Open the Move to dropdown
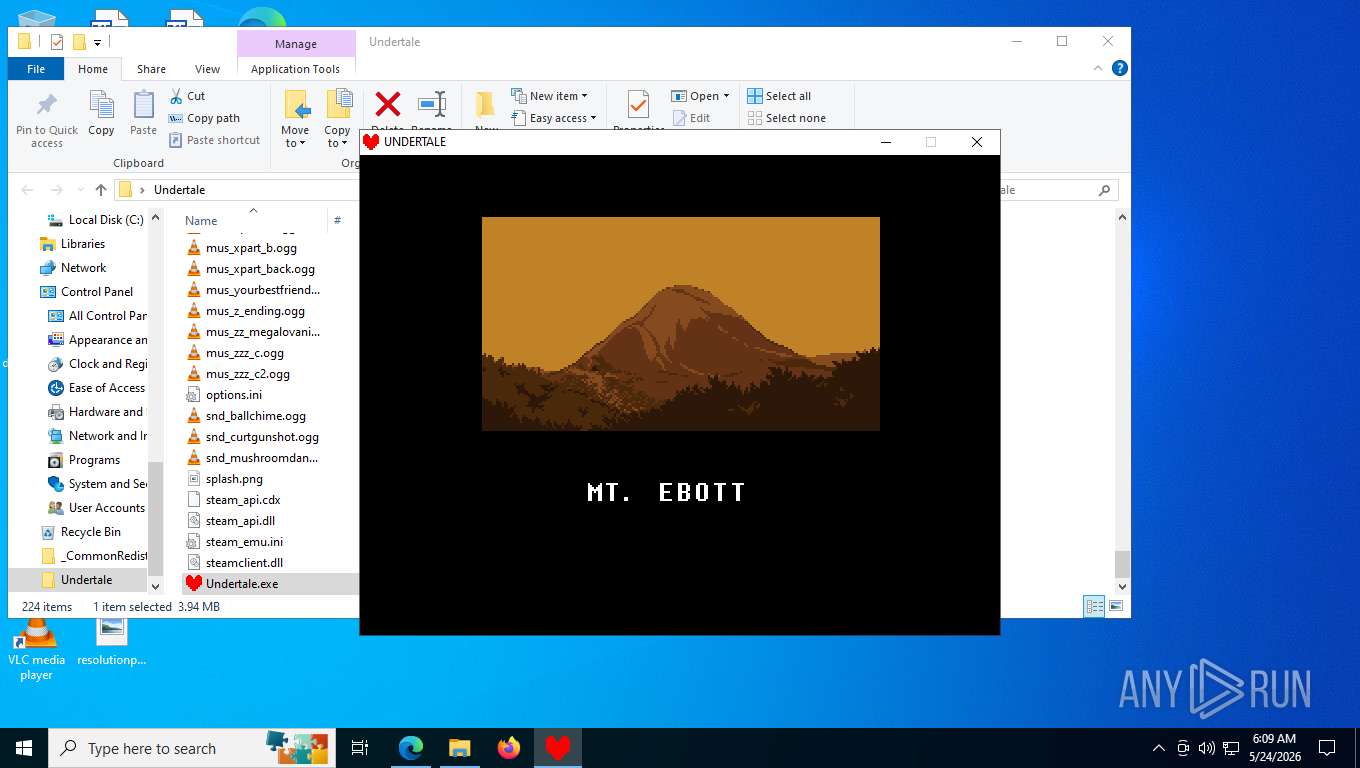The width and height of the screenshot is (1360, 768). 295,118
